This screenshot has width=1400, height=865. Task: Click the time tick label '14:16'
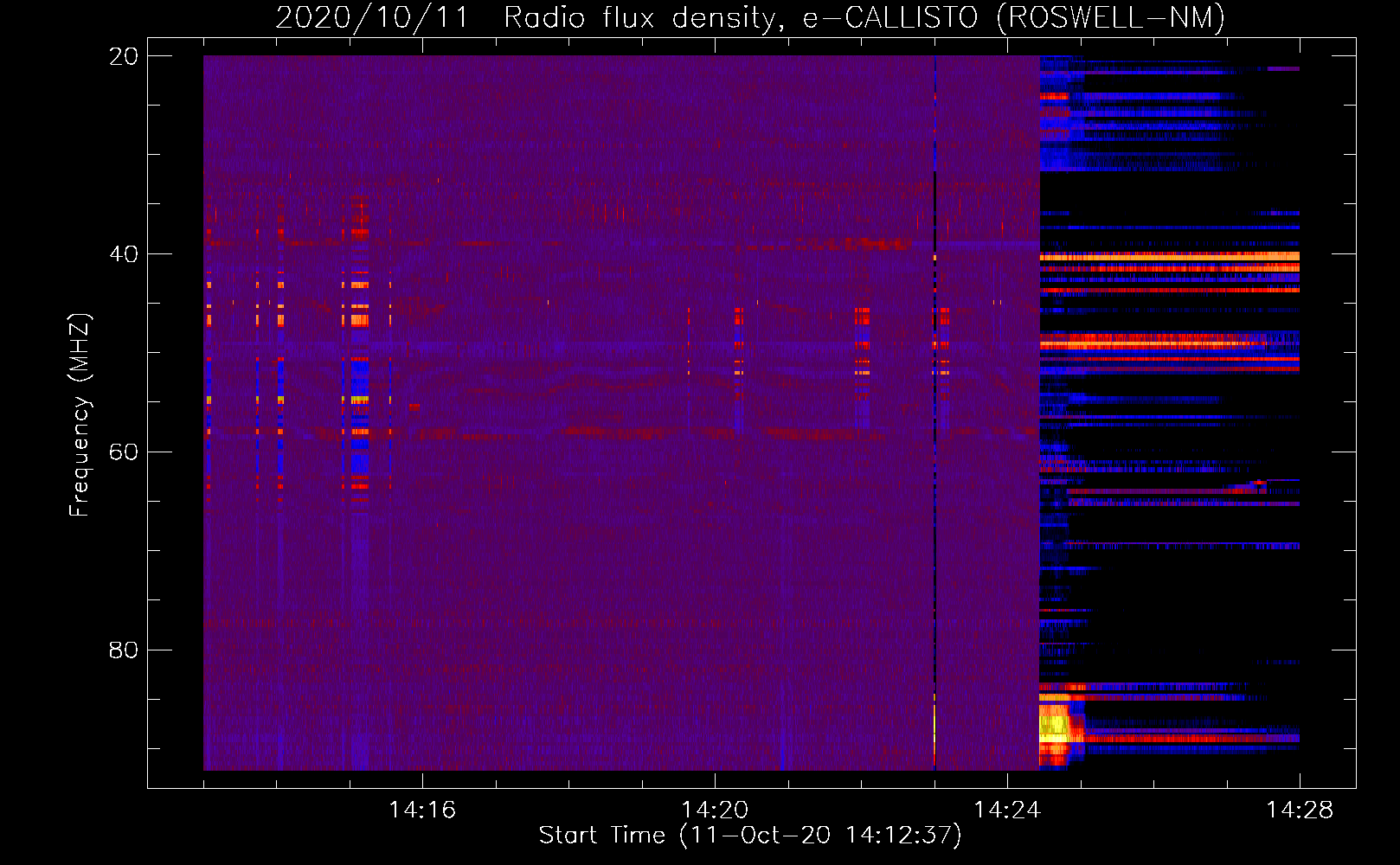(422, 810)
